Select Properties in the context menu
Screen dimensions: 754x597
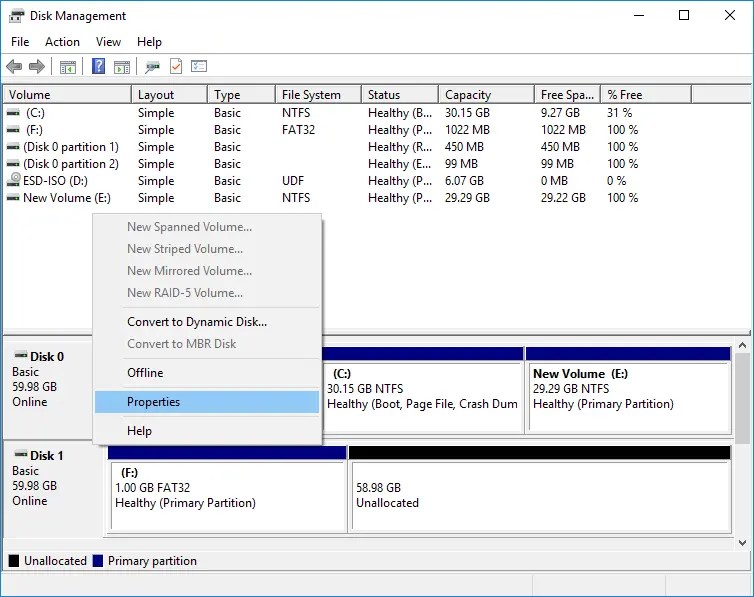coord(153,402)
